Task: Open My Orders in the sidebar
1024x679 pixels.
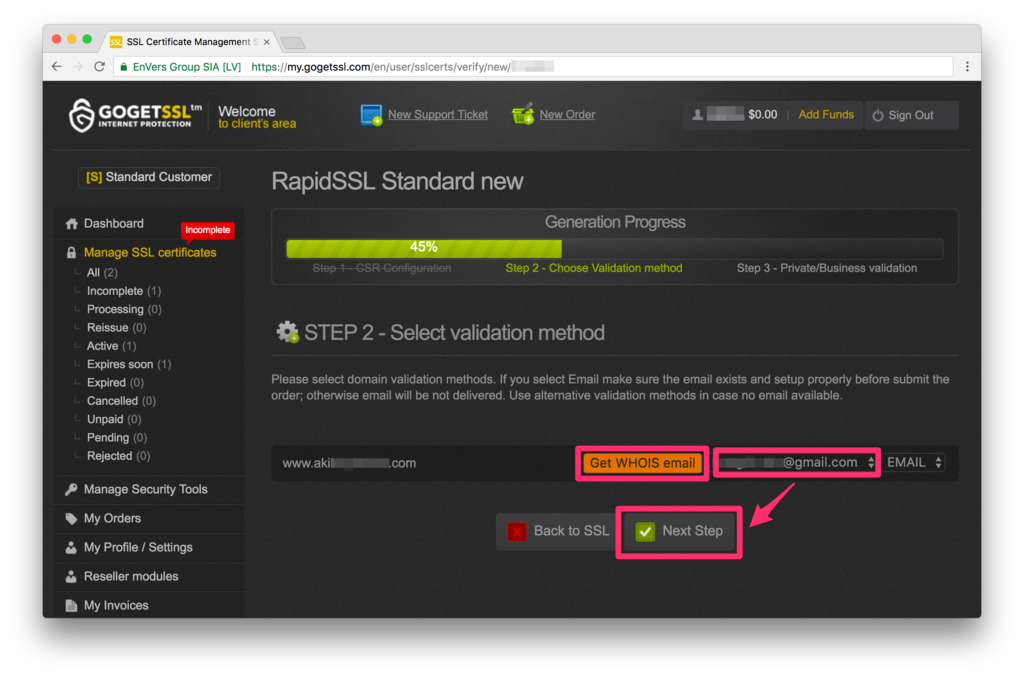Action: (x=112, y=518)
